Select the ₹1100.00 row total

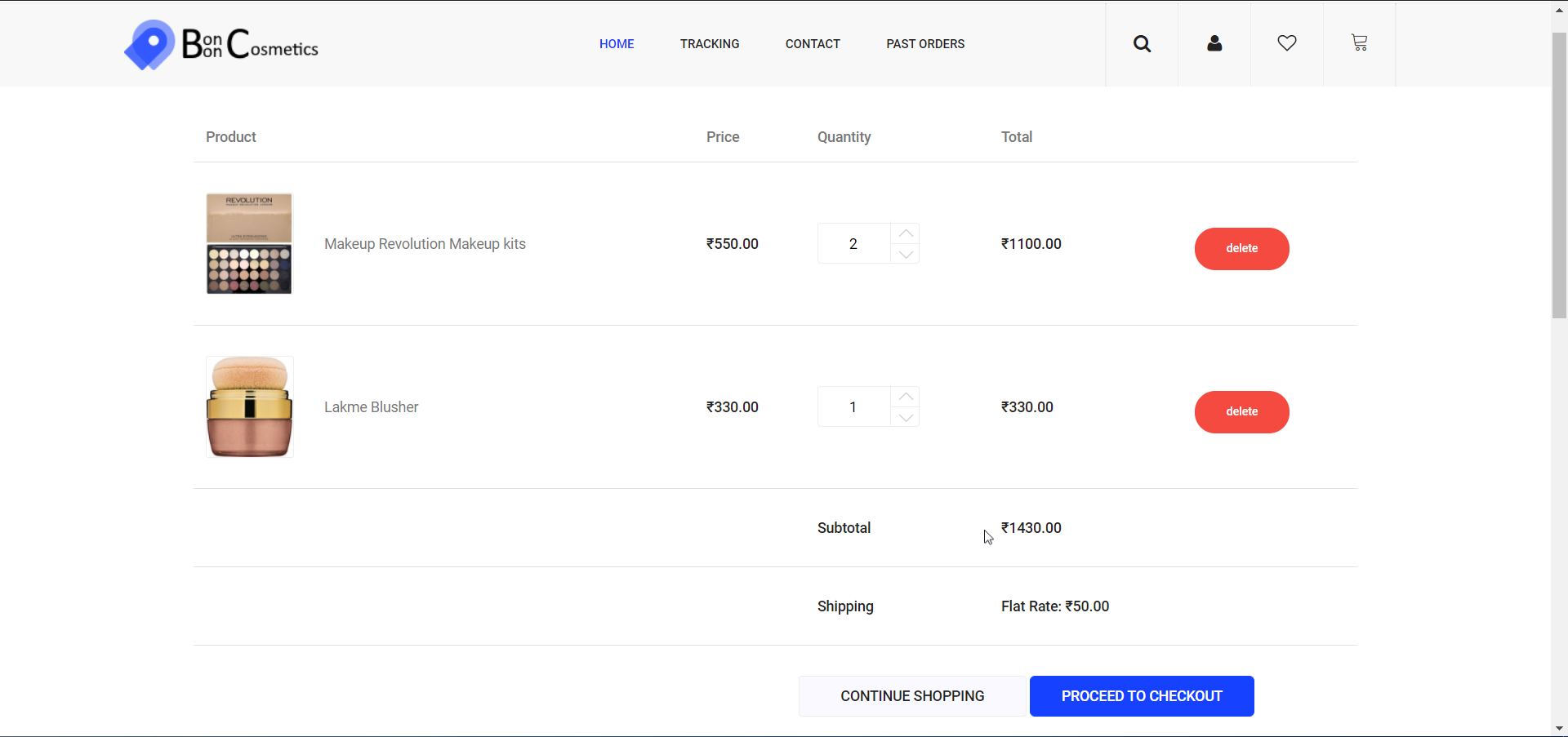pyautogui.click(x=1031, y=244)
